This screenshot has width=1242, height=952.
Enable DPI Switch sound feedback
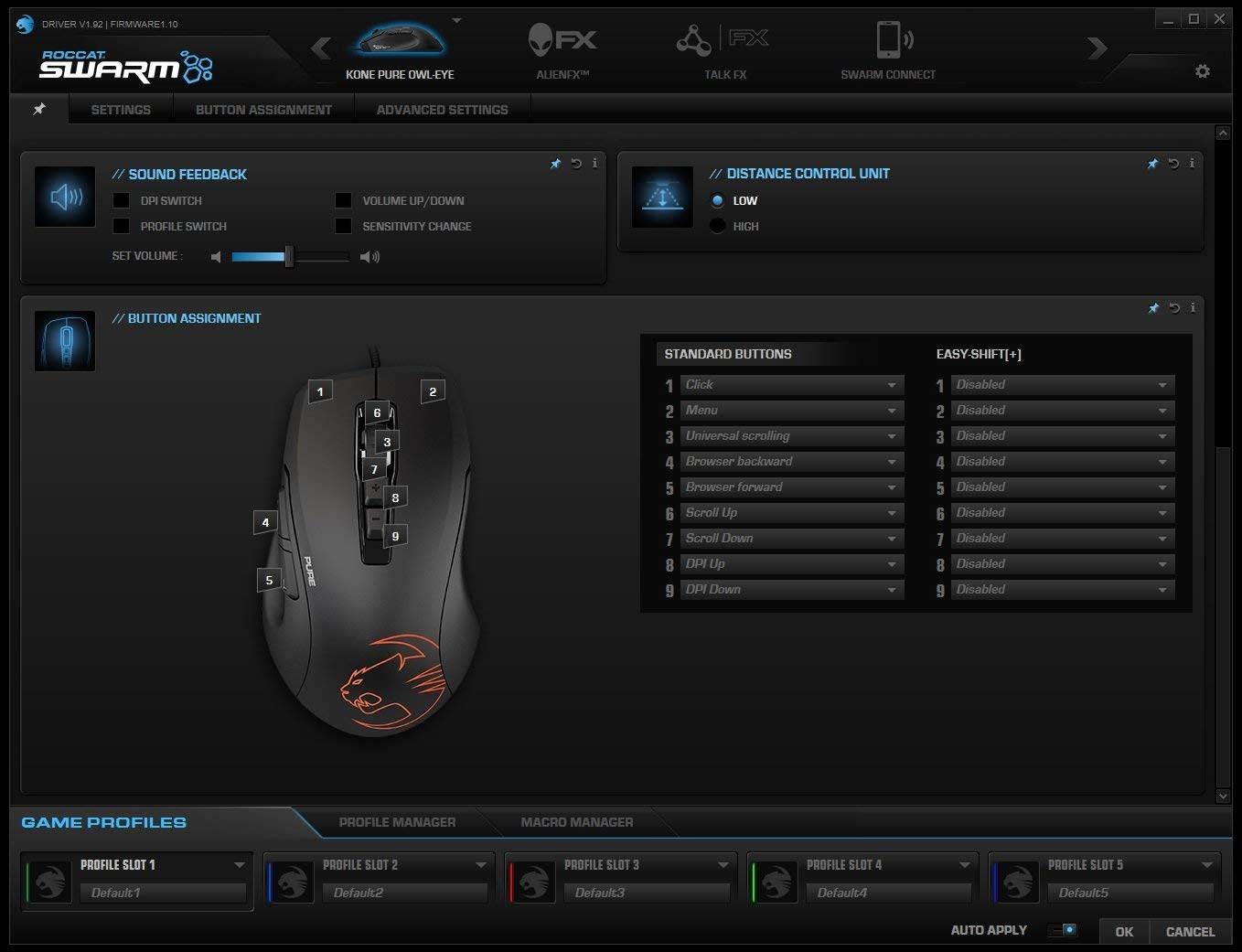pyautogui.click(x=121, y=200)
